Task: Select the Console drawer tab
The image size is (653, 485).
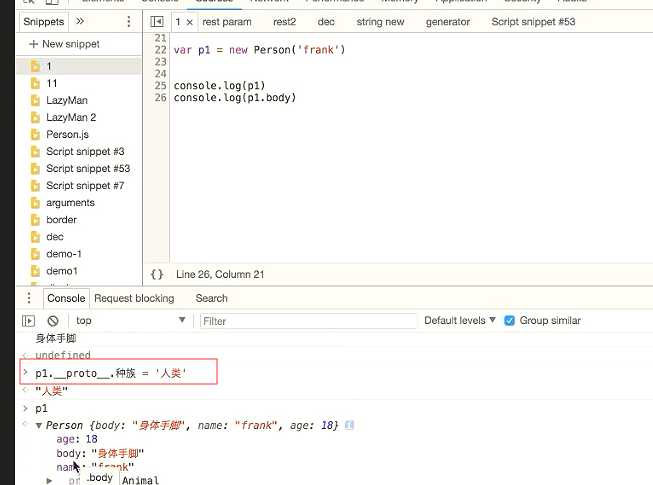Action: pos(66,298)
